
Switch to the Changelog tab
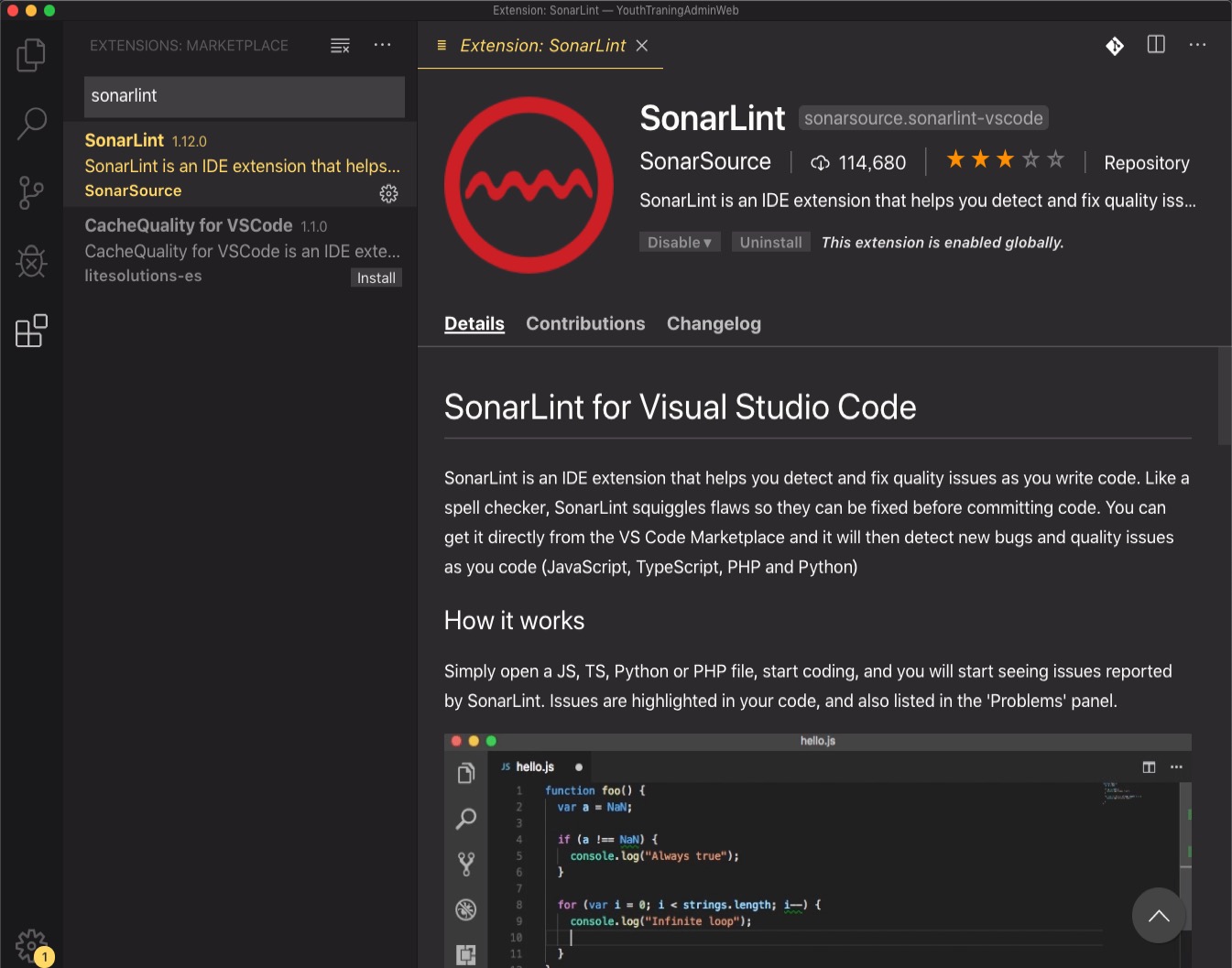click(714, 323)
